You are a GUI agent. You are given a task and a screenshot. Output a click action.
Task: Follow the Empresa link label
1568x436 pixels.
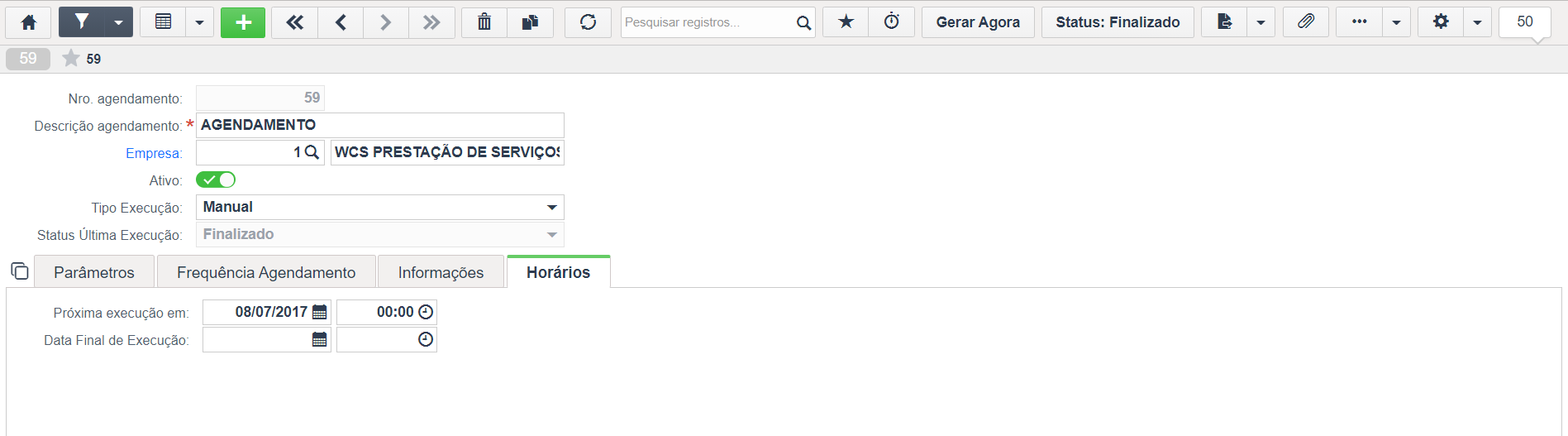click(x=154, y=153)
